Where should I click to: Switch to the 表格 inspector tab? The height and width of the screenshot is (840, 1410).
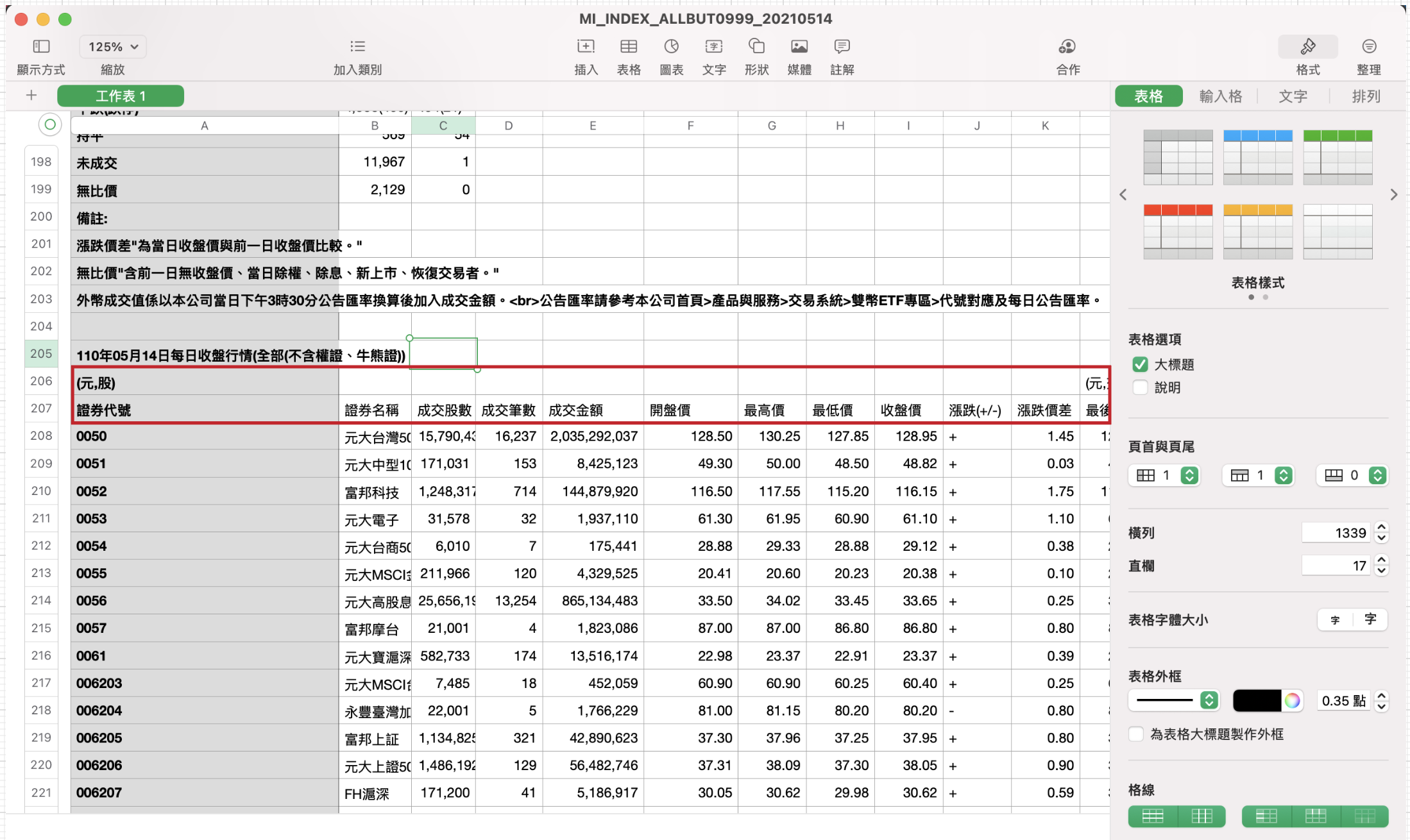[x=1149, y=96]
